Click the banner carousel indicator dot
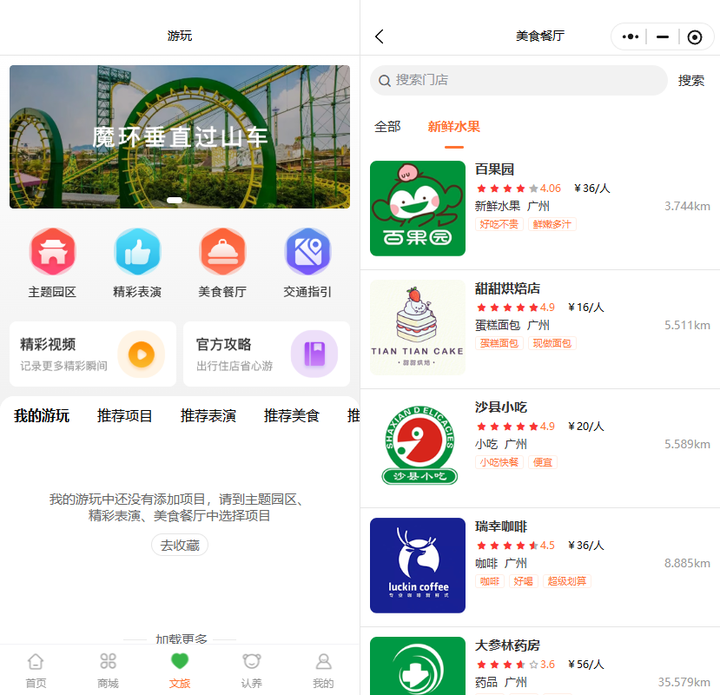The height and width of the screenshot is (695, 720). (x=174, y=200)
